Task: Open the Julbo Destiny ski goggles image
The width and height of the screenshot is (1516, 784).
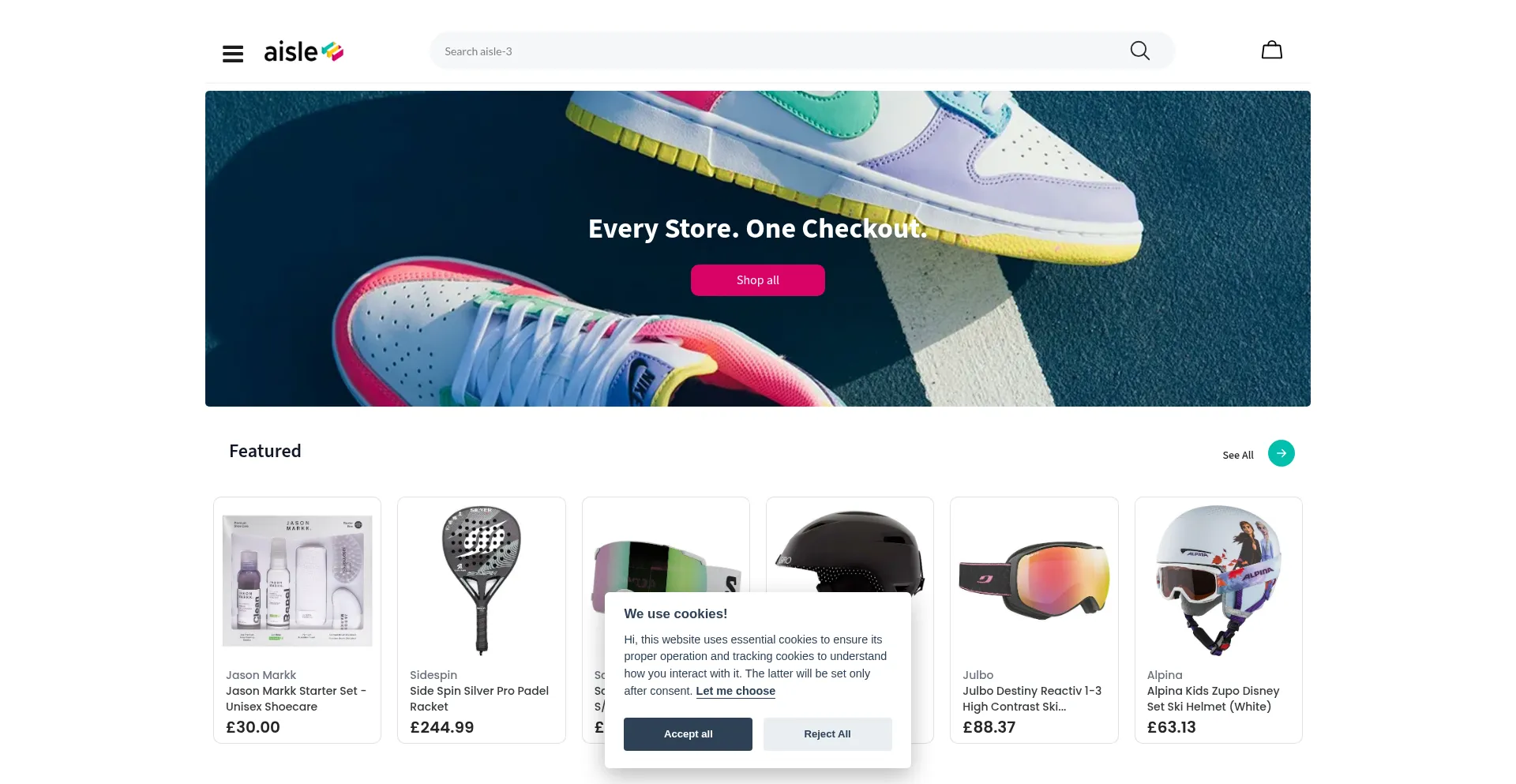Action: 1034,581
